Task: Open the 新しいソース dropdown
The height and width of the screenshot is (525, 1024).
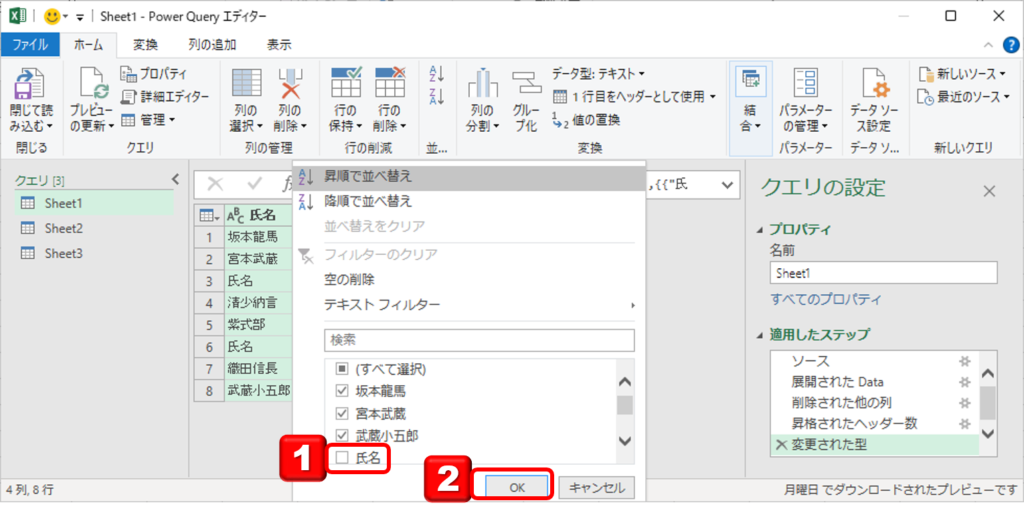Action: point(963,73)
